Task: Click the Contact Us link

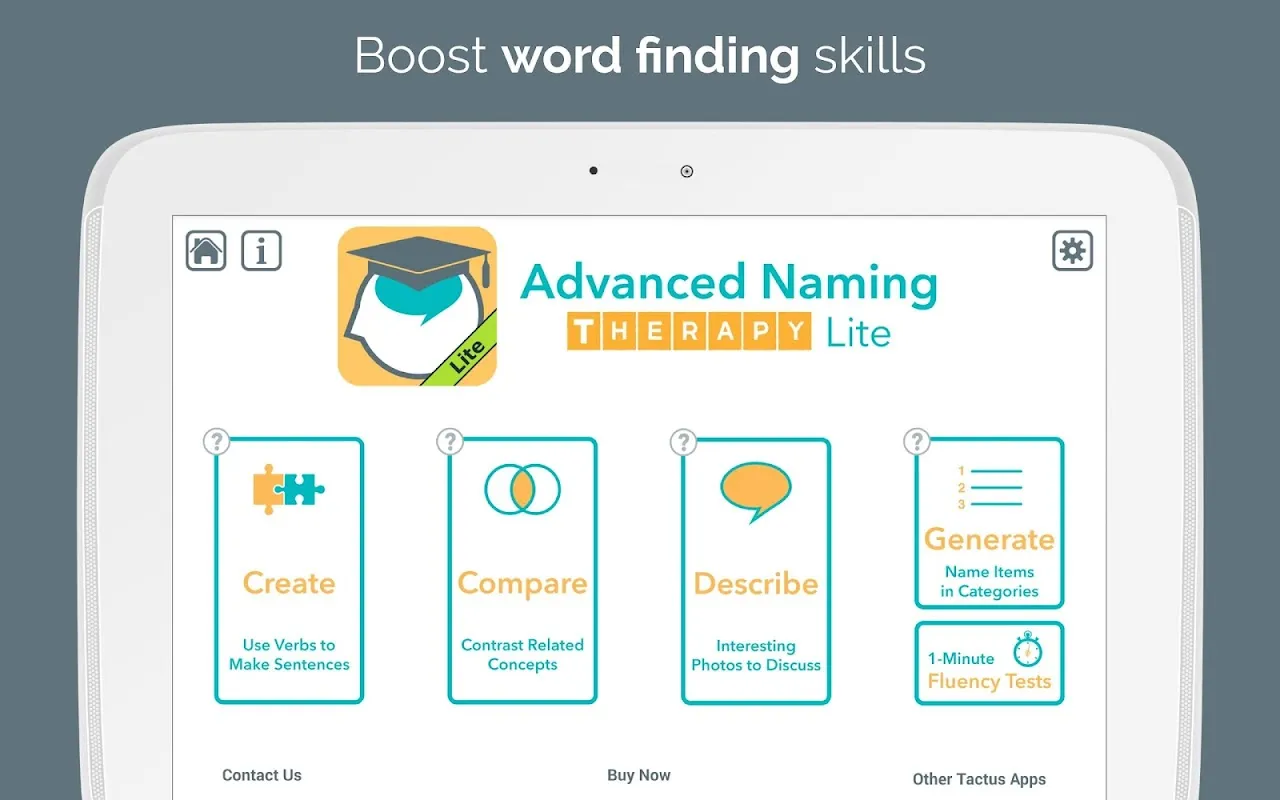Action: (x=262, y=775)
